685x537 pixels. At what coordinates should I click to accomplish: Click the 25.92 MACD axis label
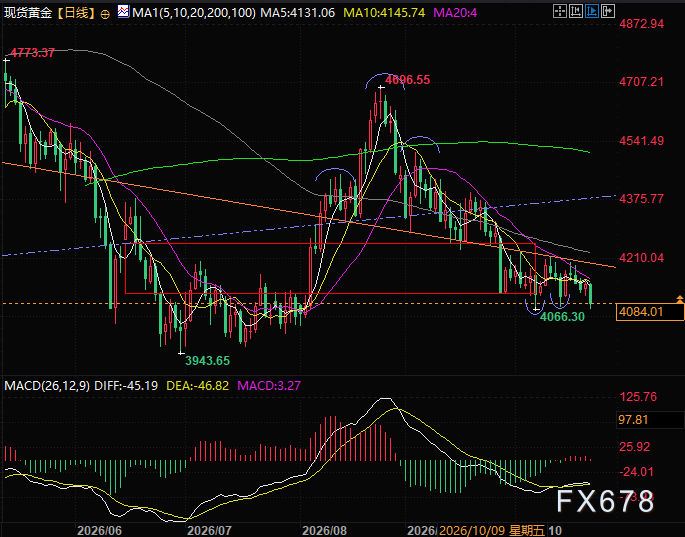coord(635,447)
